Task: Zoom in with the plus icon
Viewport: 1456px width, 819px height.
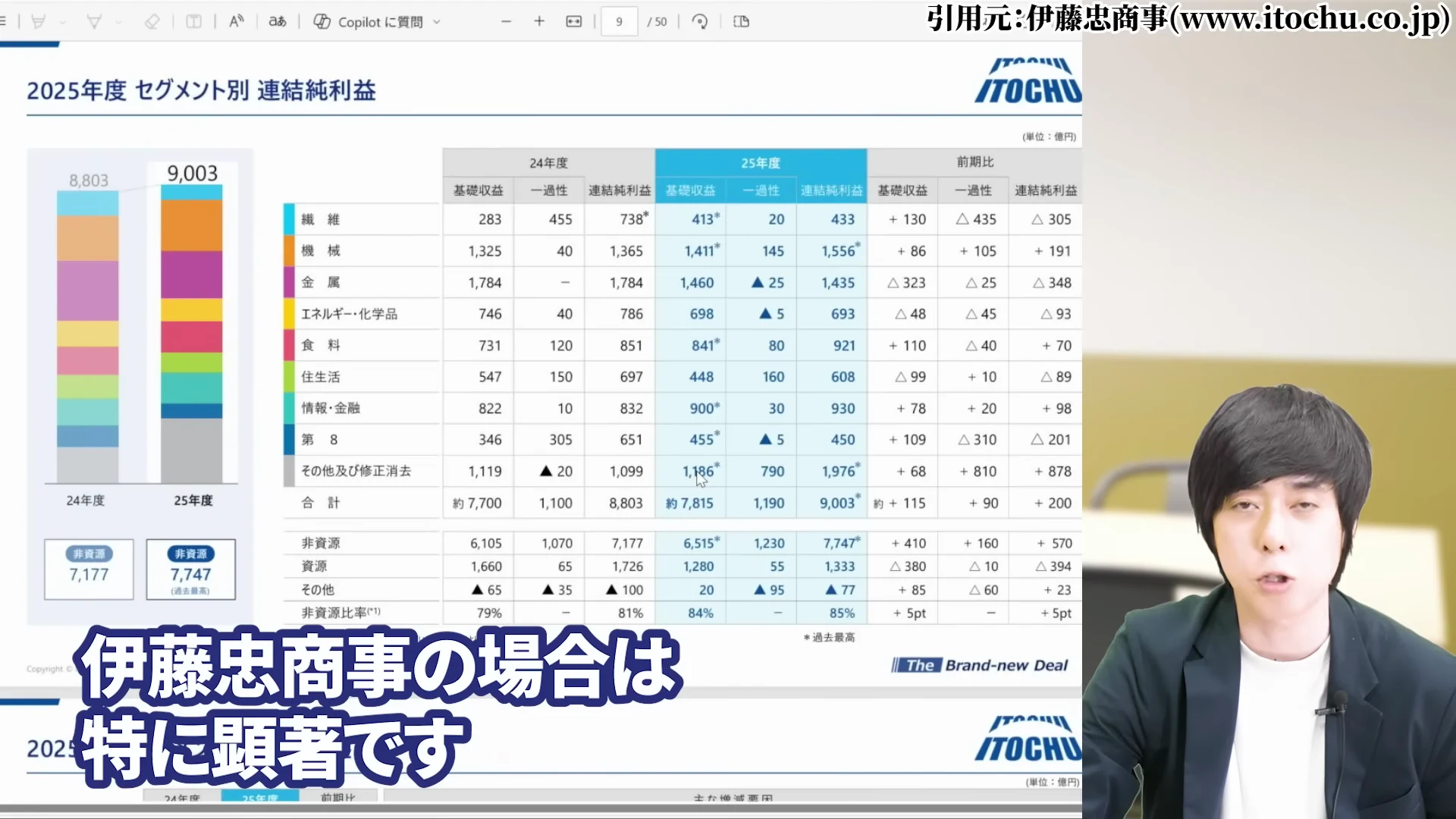Action: point(539,21)
